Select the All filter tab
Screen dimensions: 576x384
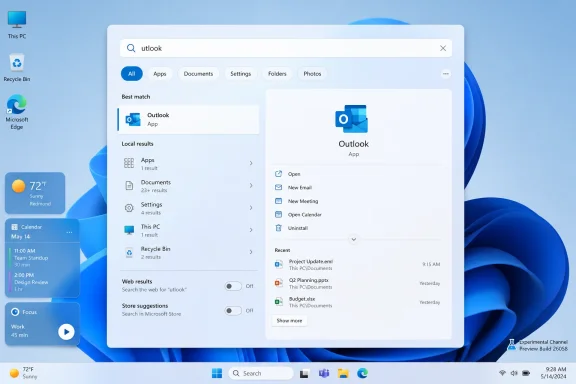(132, 73)
